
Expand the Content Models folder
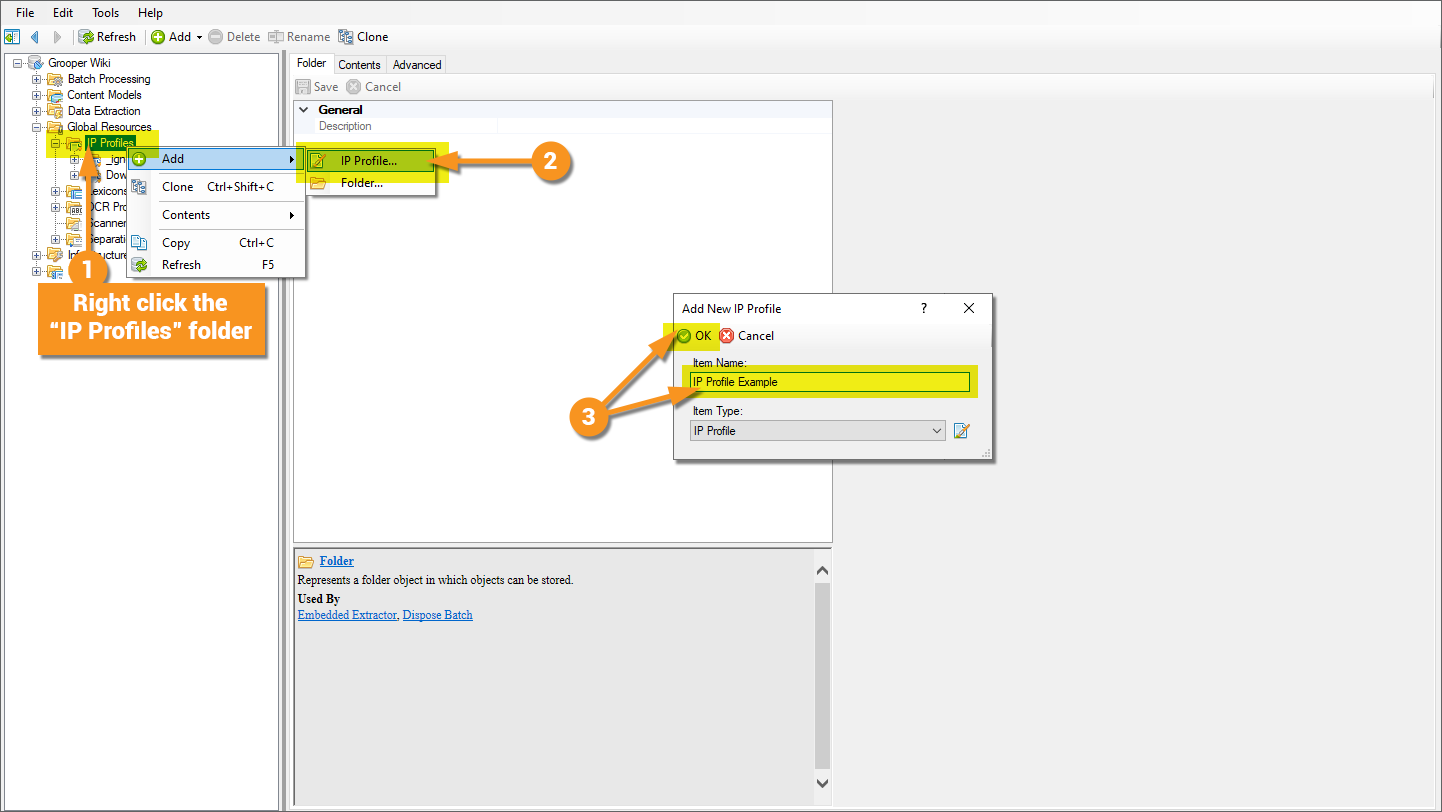[x=37, y=95]
